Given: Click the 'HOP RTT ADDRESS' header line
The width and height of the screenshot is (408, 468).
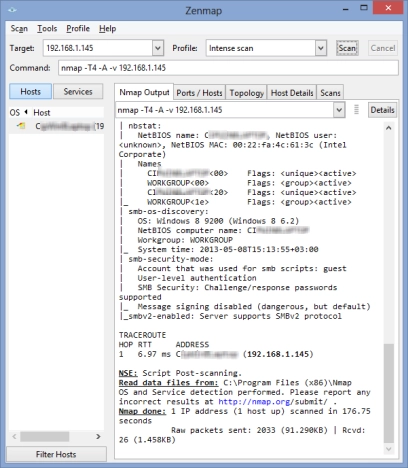Looking at the screenshot, I should pos(164,345).
